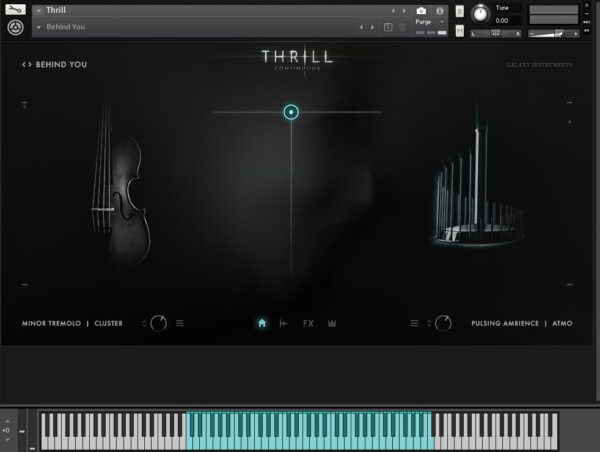Load next snapshot arrow in Behind You row
The height and width of the screenshot is (452, 600).
(372, 27)
